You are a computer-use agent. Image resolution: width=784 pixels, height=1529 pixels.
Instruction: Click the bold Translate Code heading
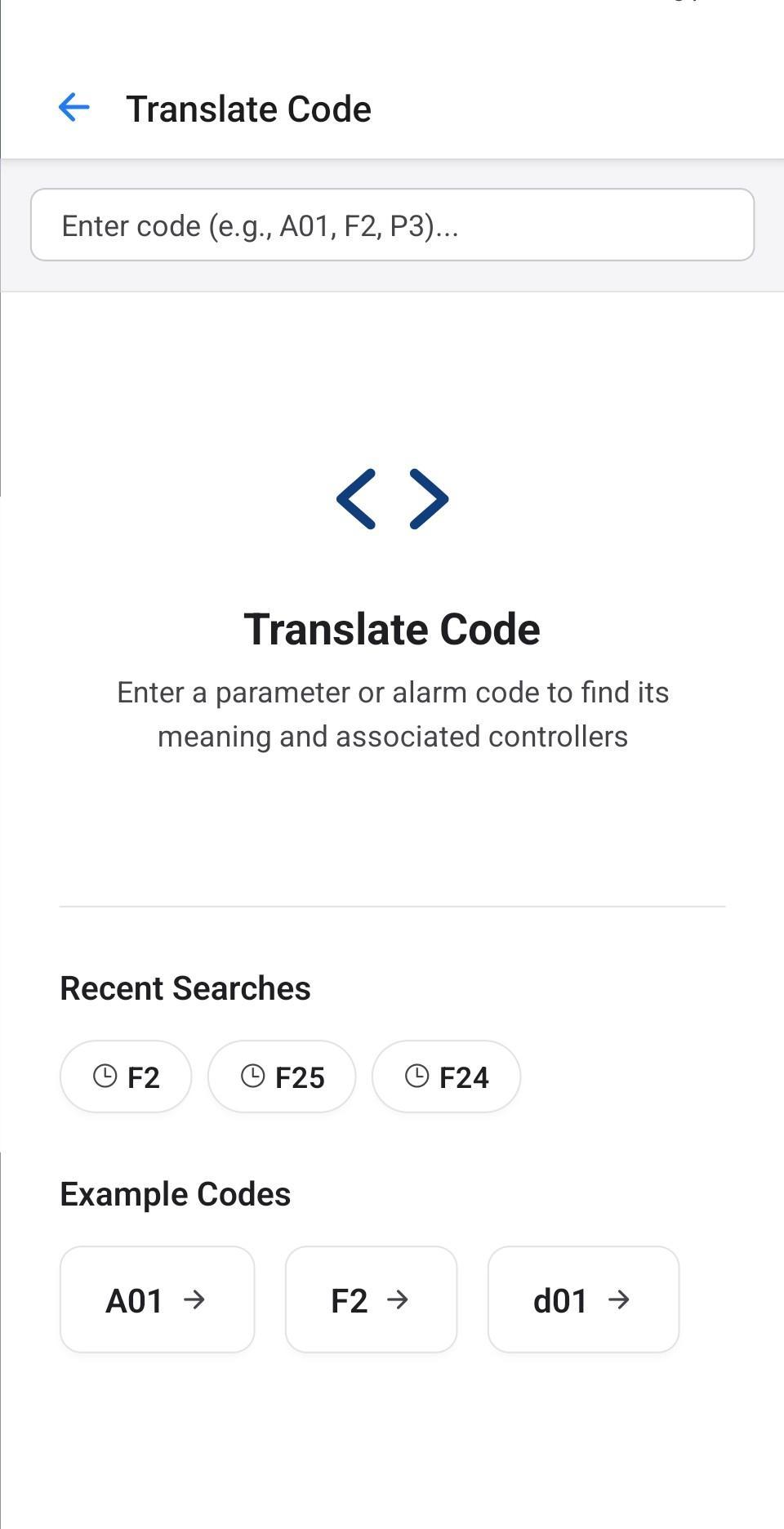tap(392, 629)
